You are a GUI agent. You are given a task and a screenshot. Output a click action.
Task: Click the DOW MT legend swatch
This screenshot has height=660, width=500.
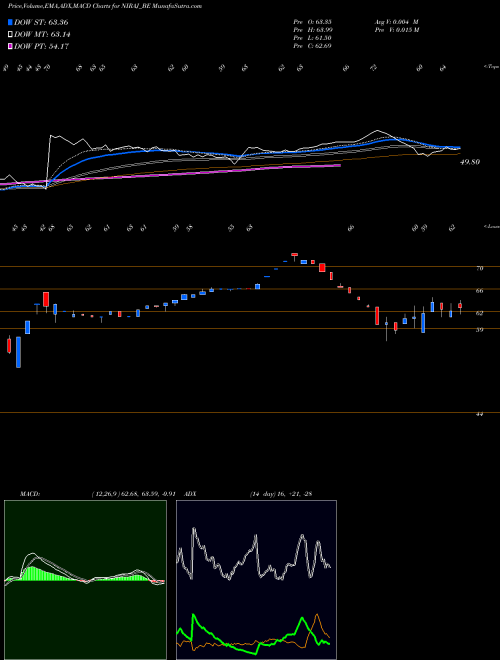point(10,35)
